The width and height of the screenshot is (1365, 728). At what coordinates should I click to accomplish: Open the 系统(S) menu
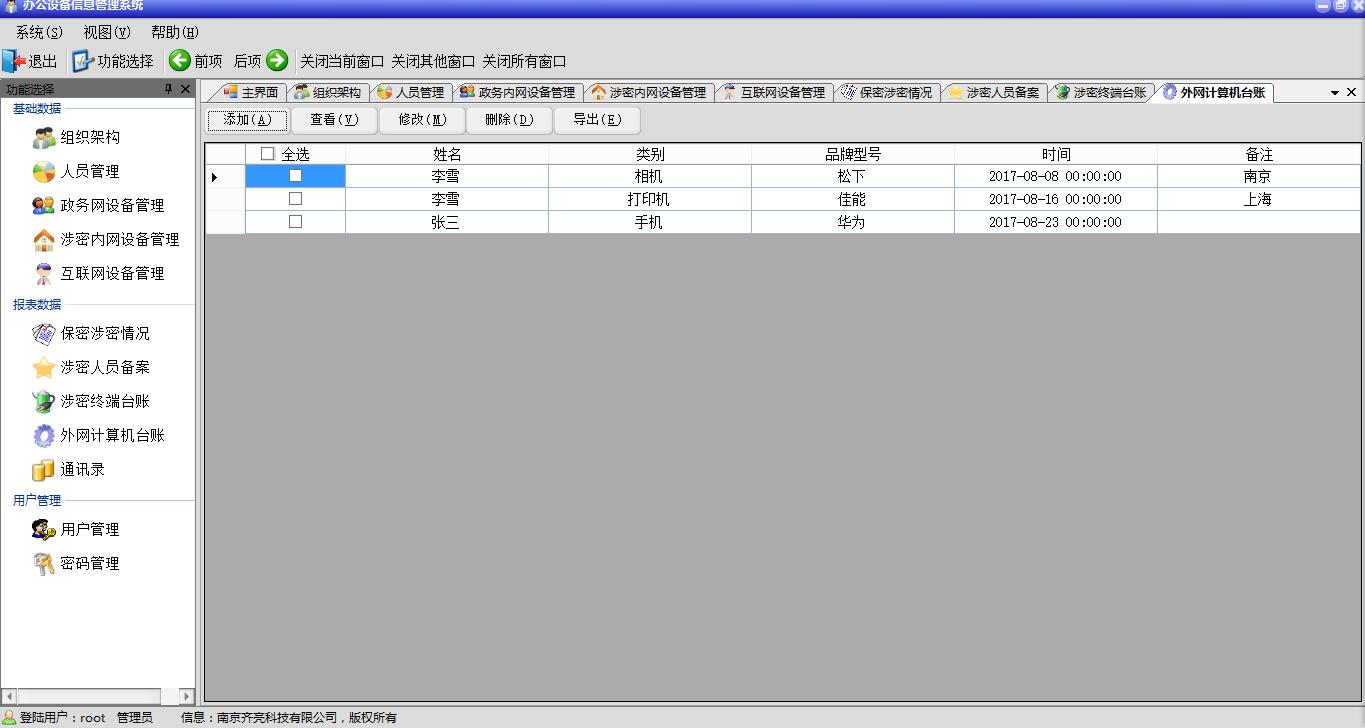pyautogui.click(x=39, y=32)
